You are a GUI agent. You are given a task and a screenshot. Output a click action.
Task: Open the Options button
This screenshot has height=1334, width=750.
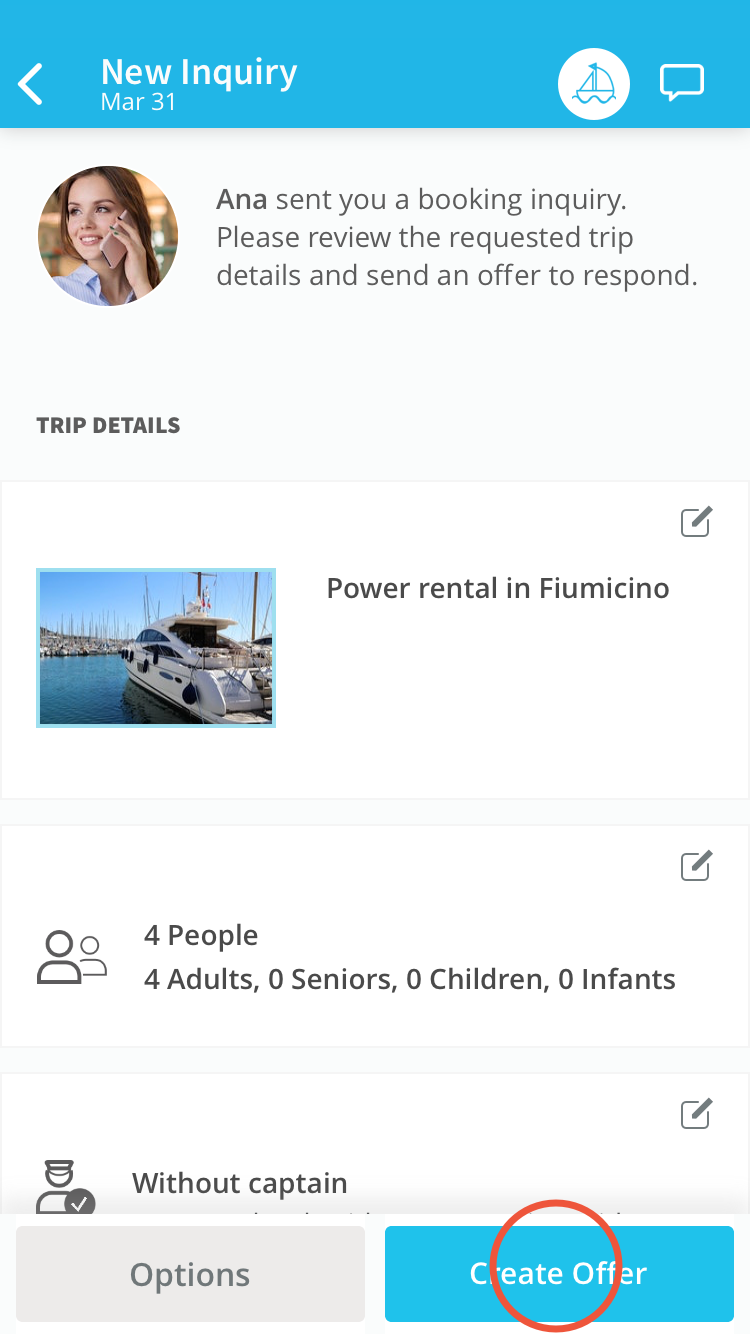(190, 1274)
